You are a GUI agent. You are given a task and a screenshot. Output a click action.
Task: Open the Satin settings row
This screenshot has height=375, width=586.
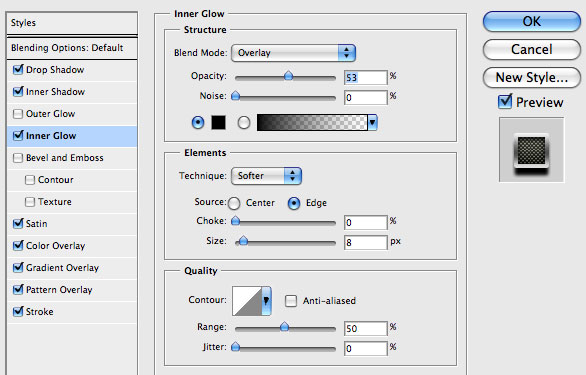[72, 224]
